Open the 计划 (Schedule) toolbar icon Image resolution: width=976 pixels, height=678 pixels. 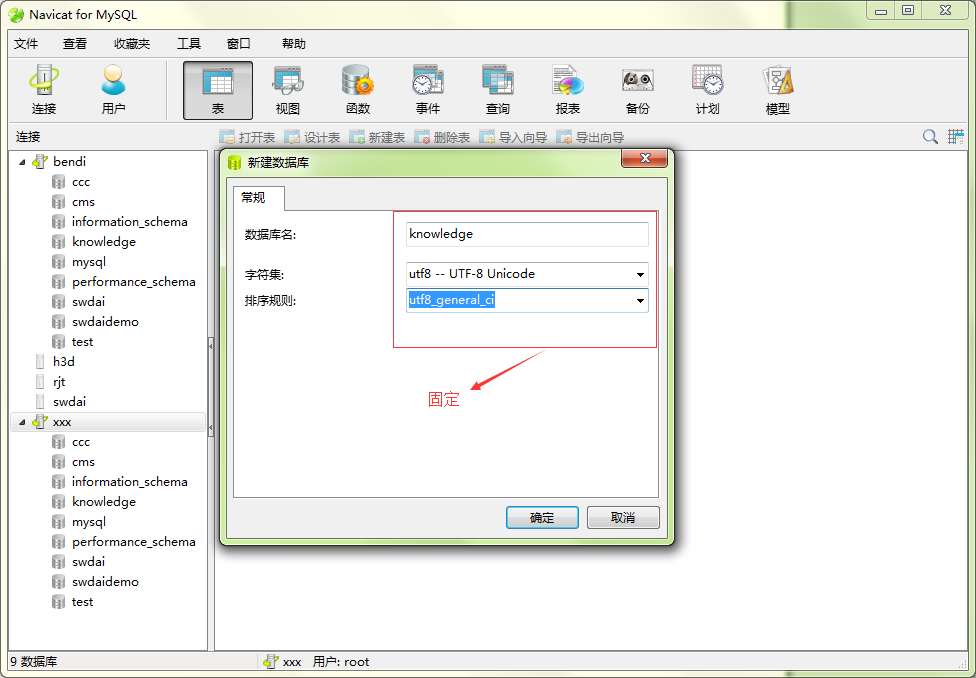point(707,90)
